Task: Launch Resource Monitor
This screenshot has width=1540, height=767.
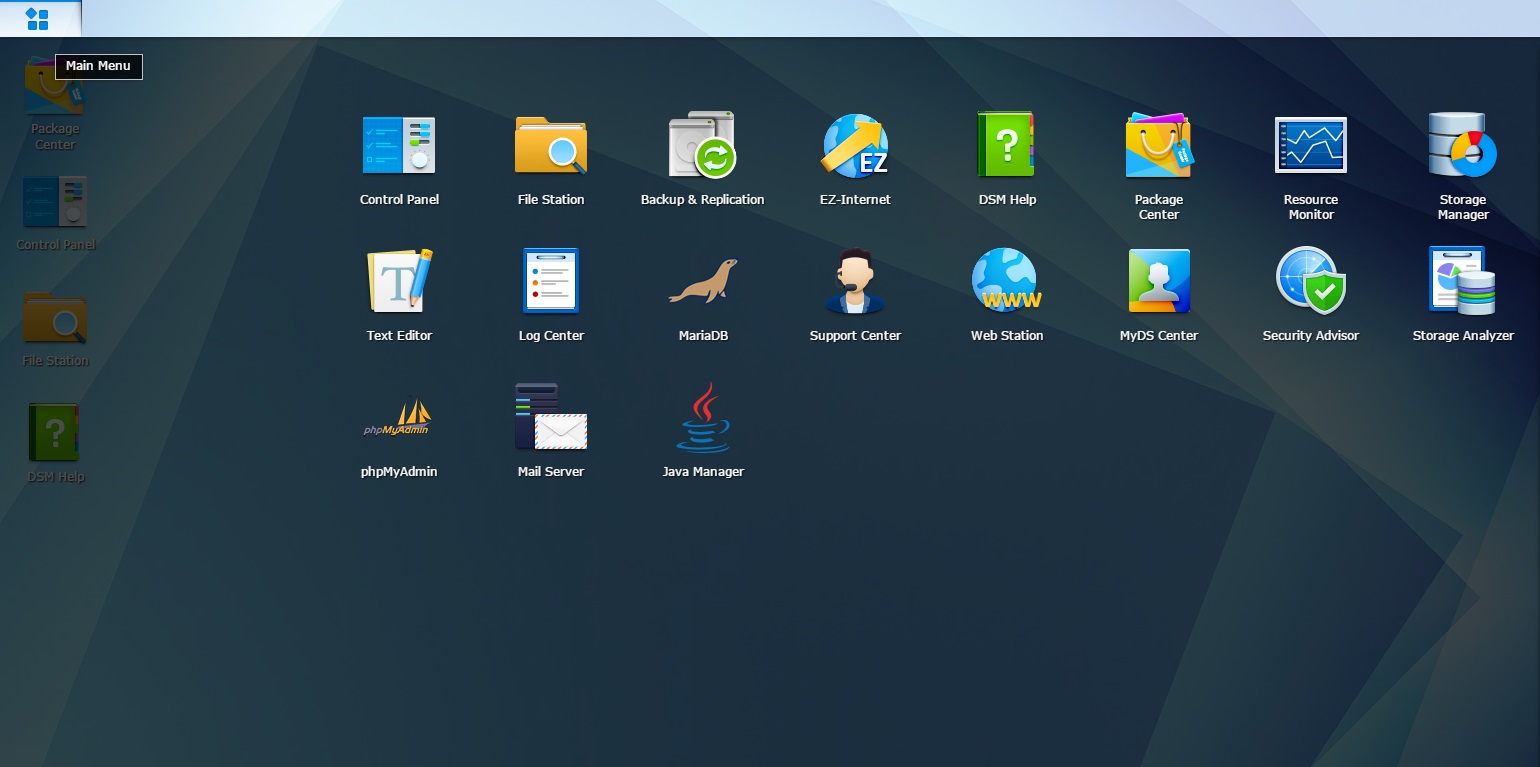Action: click(1311, 146)
